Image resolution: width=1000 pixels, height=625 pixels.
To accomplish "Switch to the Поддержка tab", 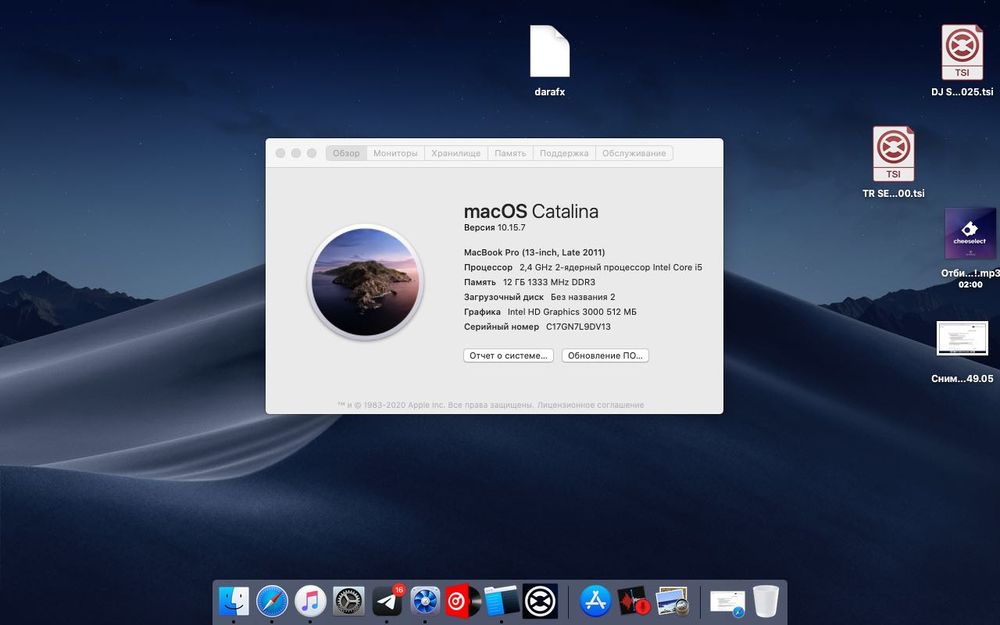I will pyautogui.click(x=564, y=153).
